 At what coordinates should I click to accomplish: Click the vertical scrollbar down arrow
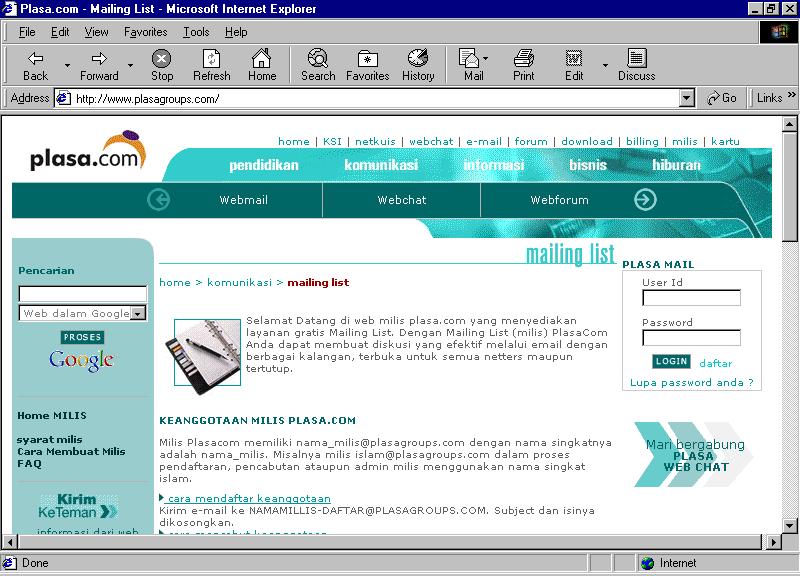point(789,525)
